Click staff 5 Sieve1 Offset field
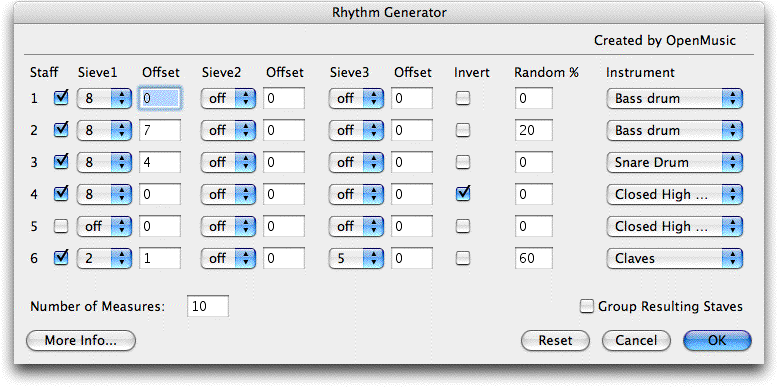 pos(160,226)
